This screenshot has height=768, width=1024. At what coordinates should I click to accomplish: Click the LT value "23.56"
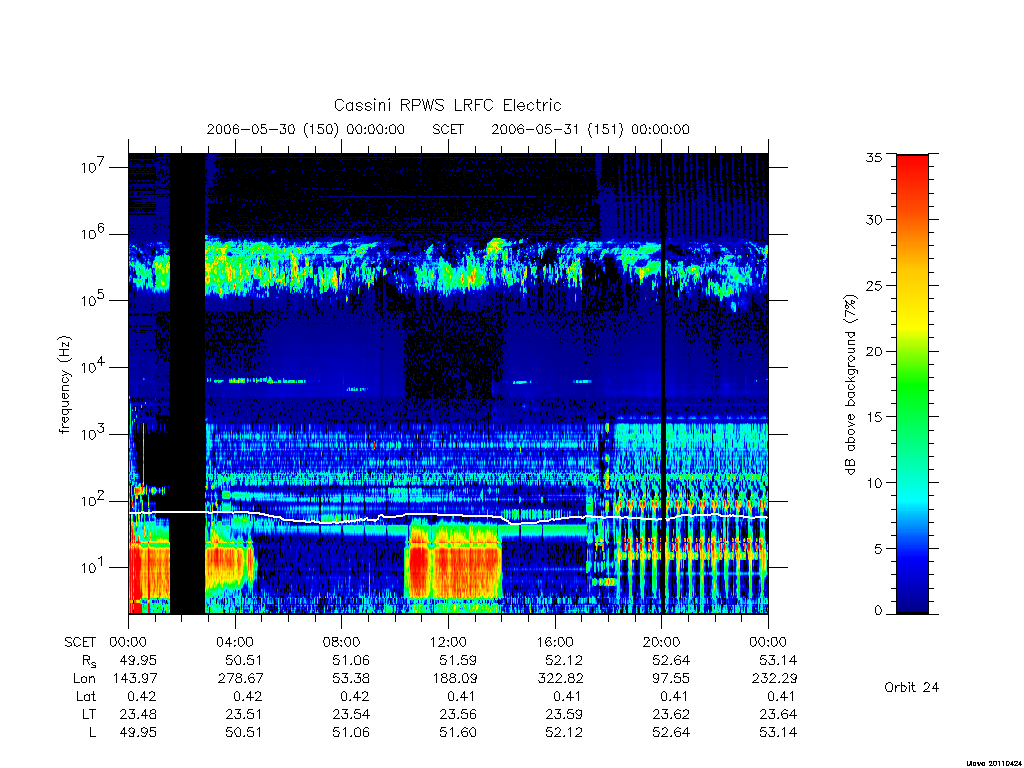pyautogui.click(x=458, y=714)
